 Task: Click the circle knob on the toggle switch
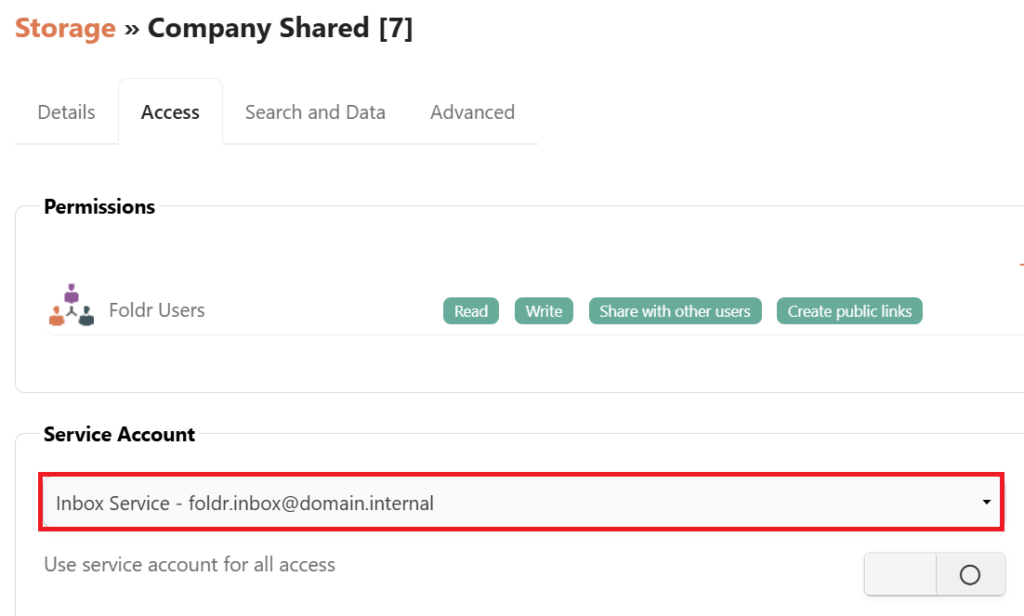pos(969,574)
